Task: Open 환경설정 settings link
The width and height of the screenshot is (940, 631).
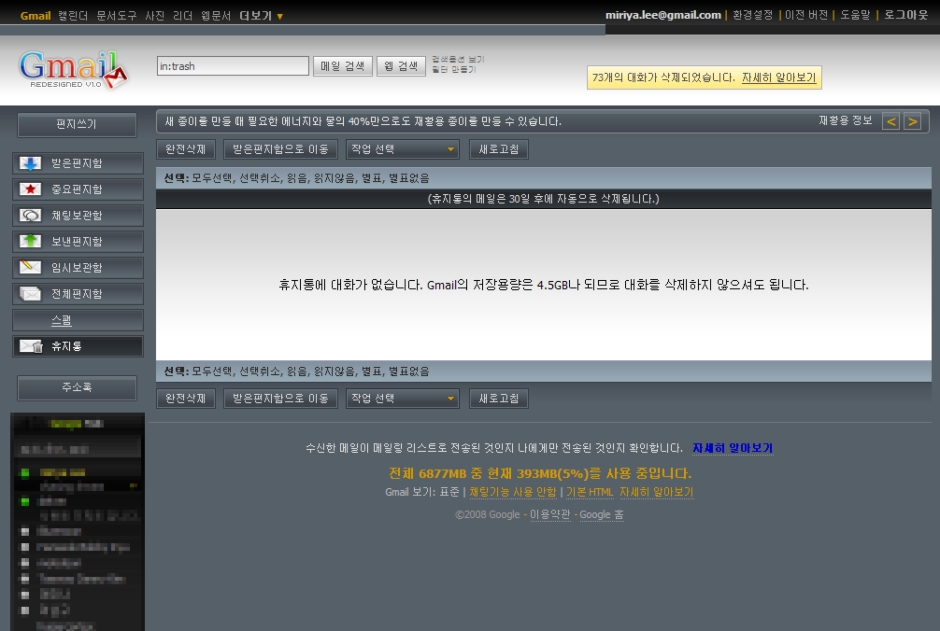Action: (x=753, y=15)
